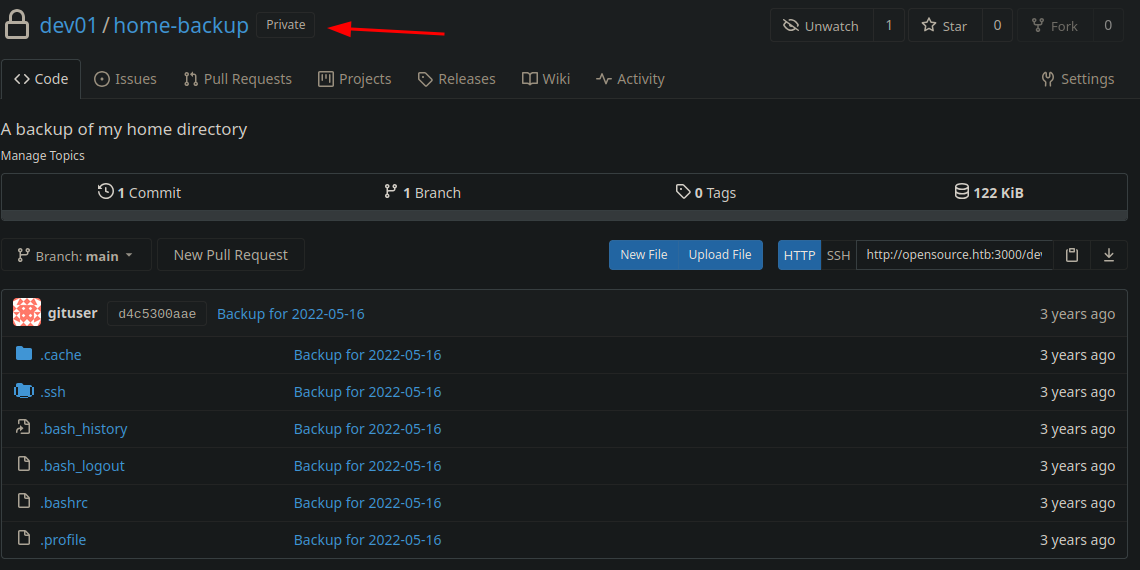Click the description 'A backup of my home directory'
The width and height of the screenshot is (1140, 570).
click(x=124, y=129)
